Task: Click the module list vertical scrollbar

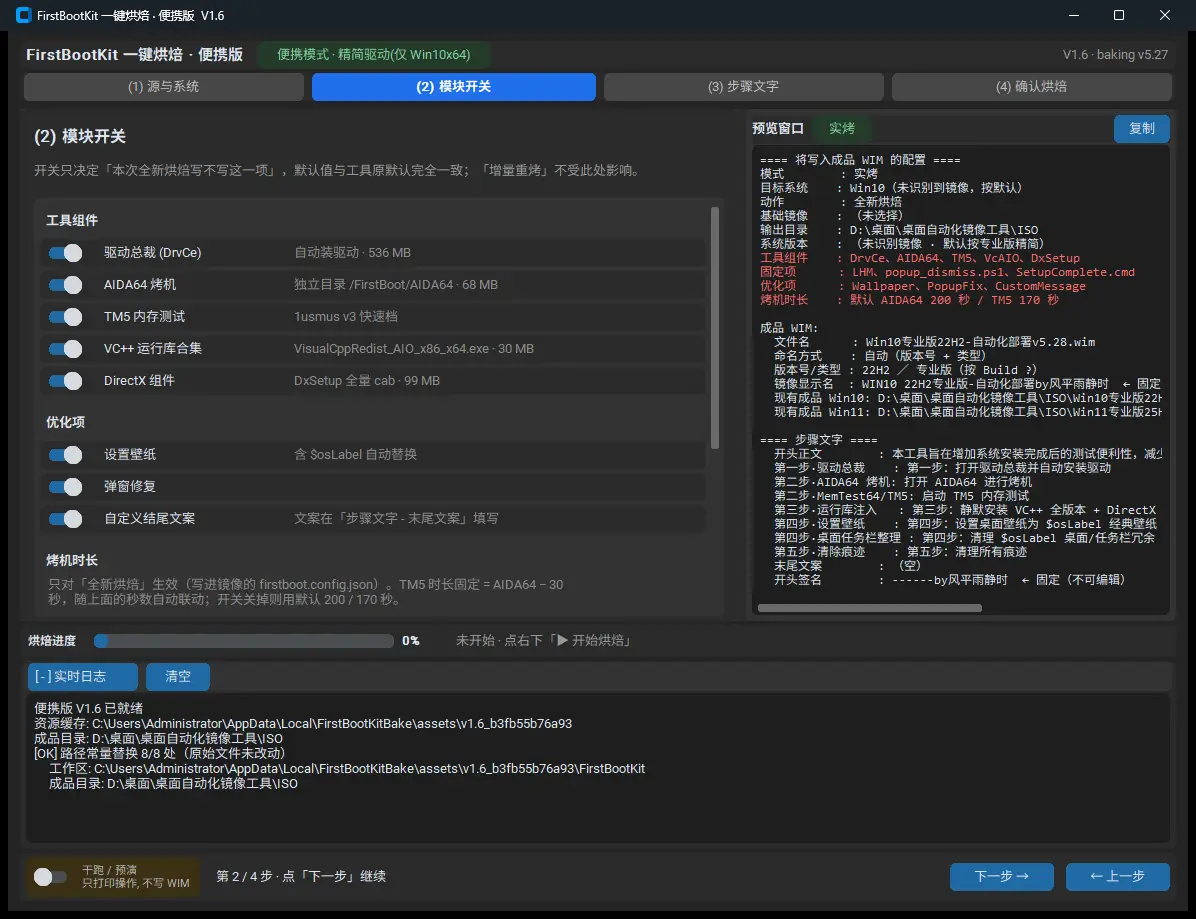Action: pos(715,328)
